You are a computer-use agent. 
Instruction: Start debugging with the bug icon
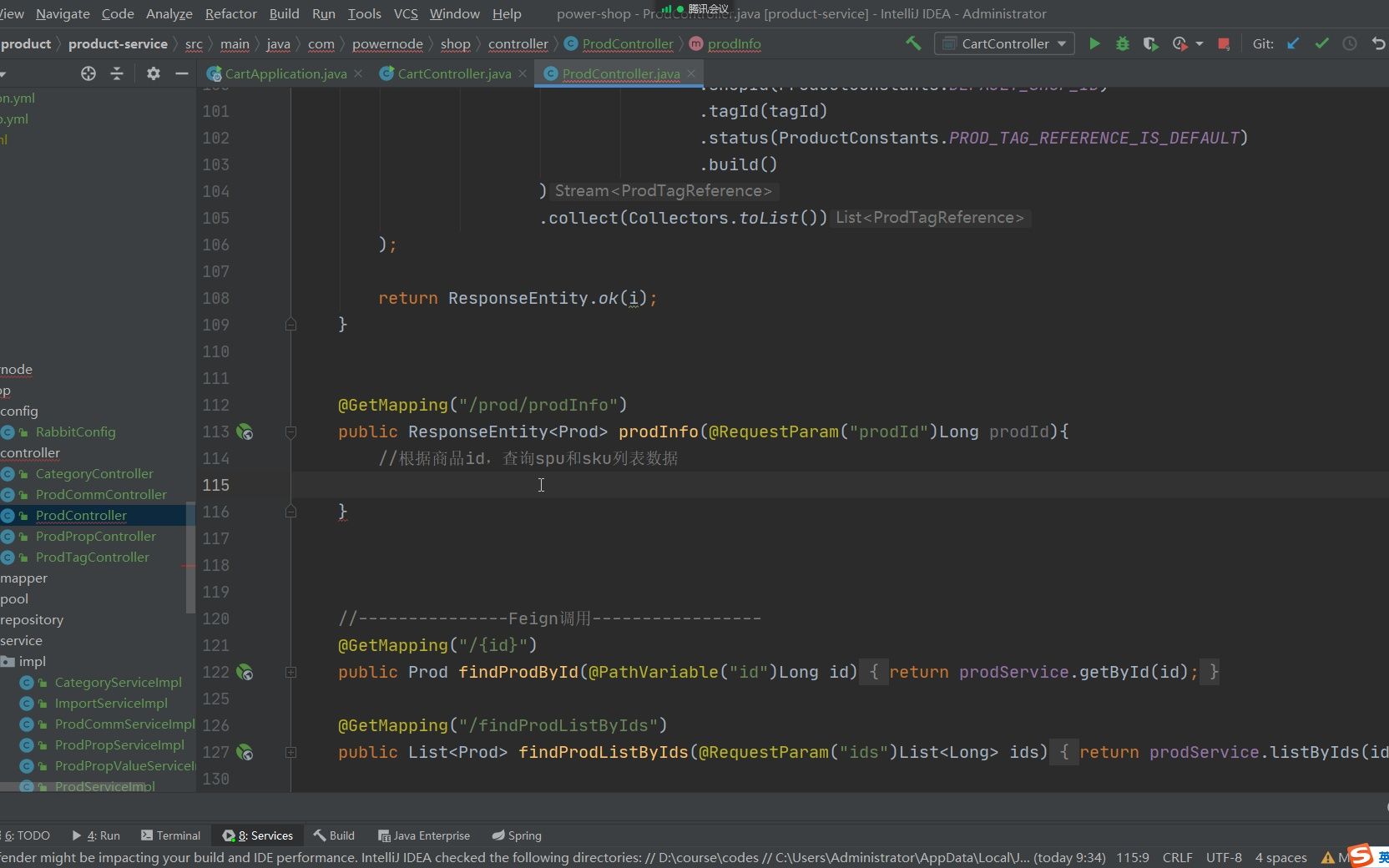pos(1123,43)
